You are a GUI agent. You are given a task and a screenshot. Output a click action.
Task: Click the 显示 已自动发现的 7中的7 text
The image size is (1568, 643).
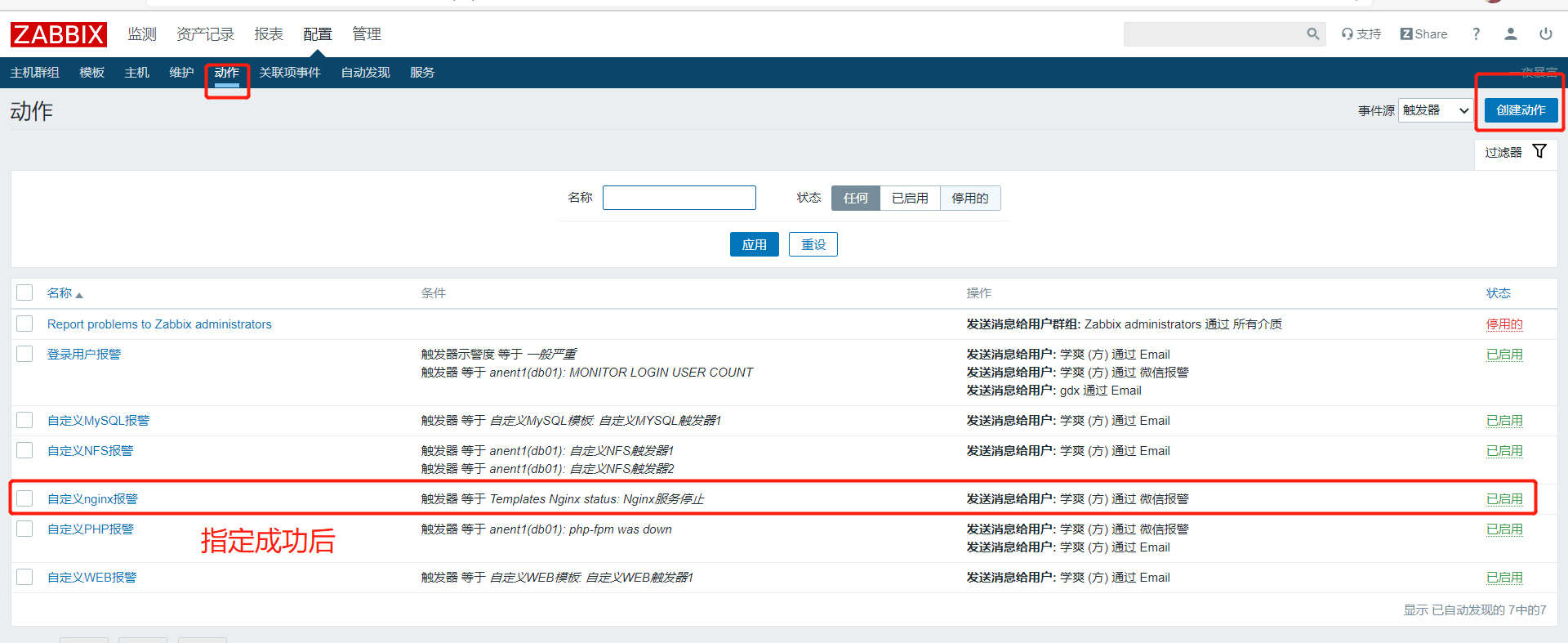tap(1475, 610)
